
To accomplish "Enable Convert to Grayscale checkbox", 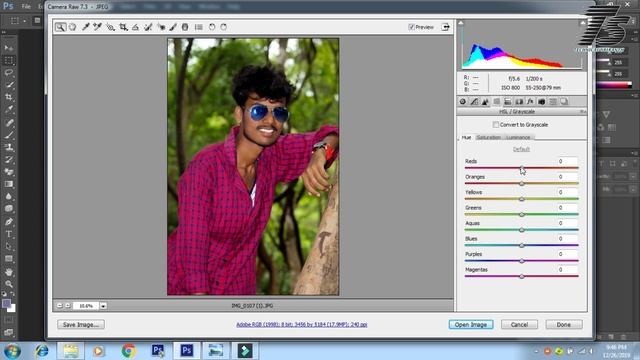I will pos(496,124).
